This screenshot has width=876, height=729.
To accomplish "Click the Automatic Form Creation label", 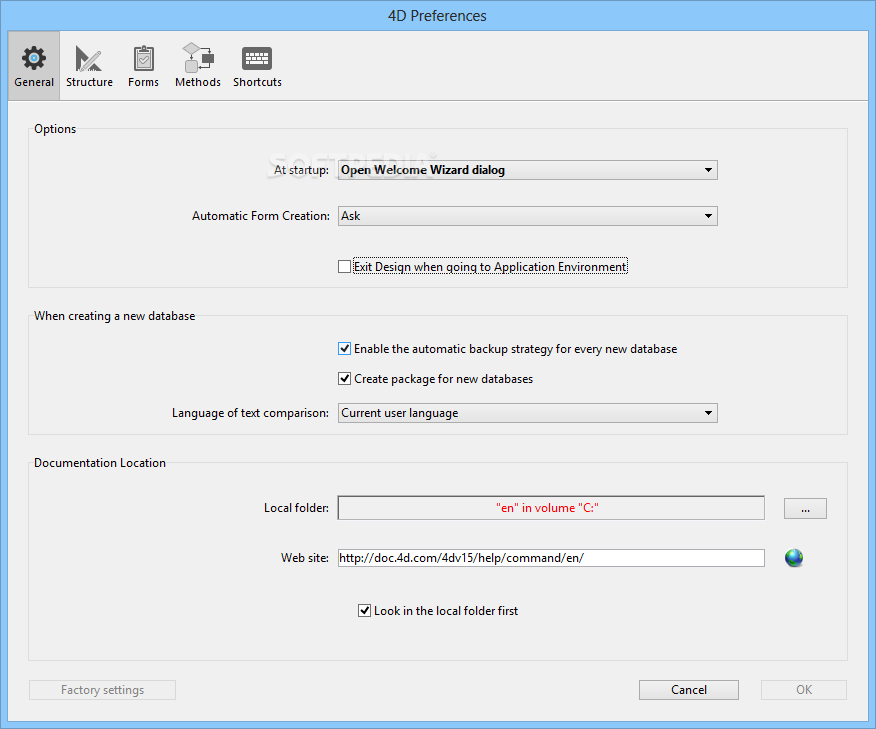I will coord(261,216).
